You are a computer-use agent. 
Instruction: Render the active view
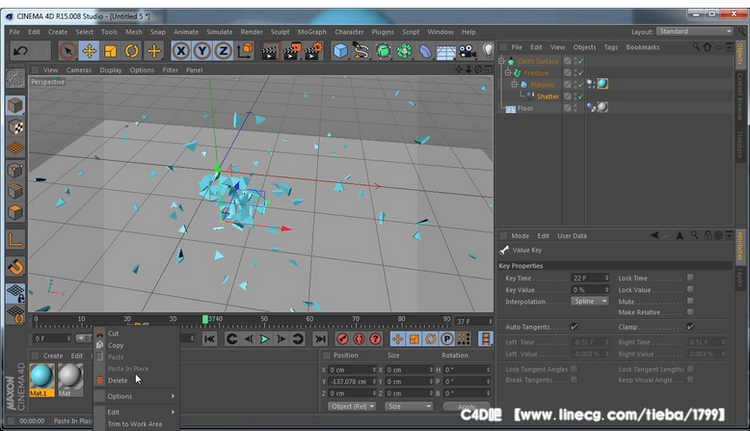(270, 51)
